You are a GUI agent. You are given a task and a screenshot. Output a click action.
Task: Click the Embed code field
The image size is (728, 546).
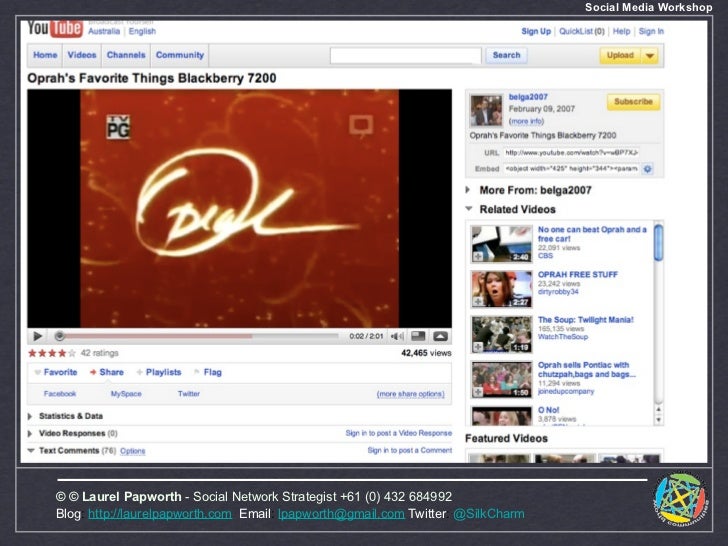tap(572, 169)
